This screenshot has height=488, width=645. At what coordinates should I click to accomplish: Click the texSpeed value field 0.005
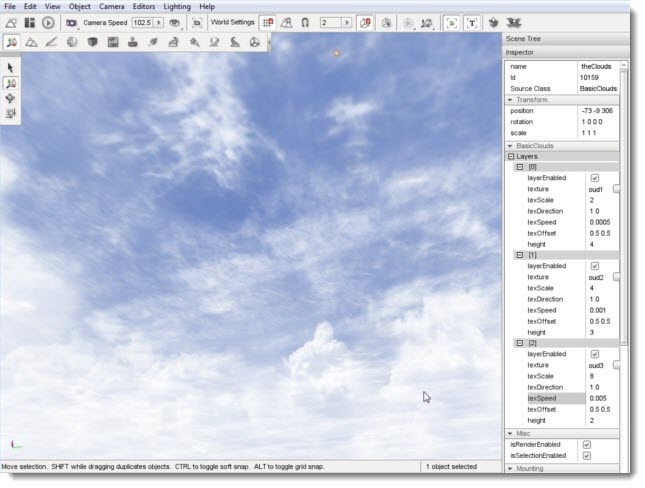pyautogui.click(x=600, y=398)
